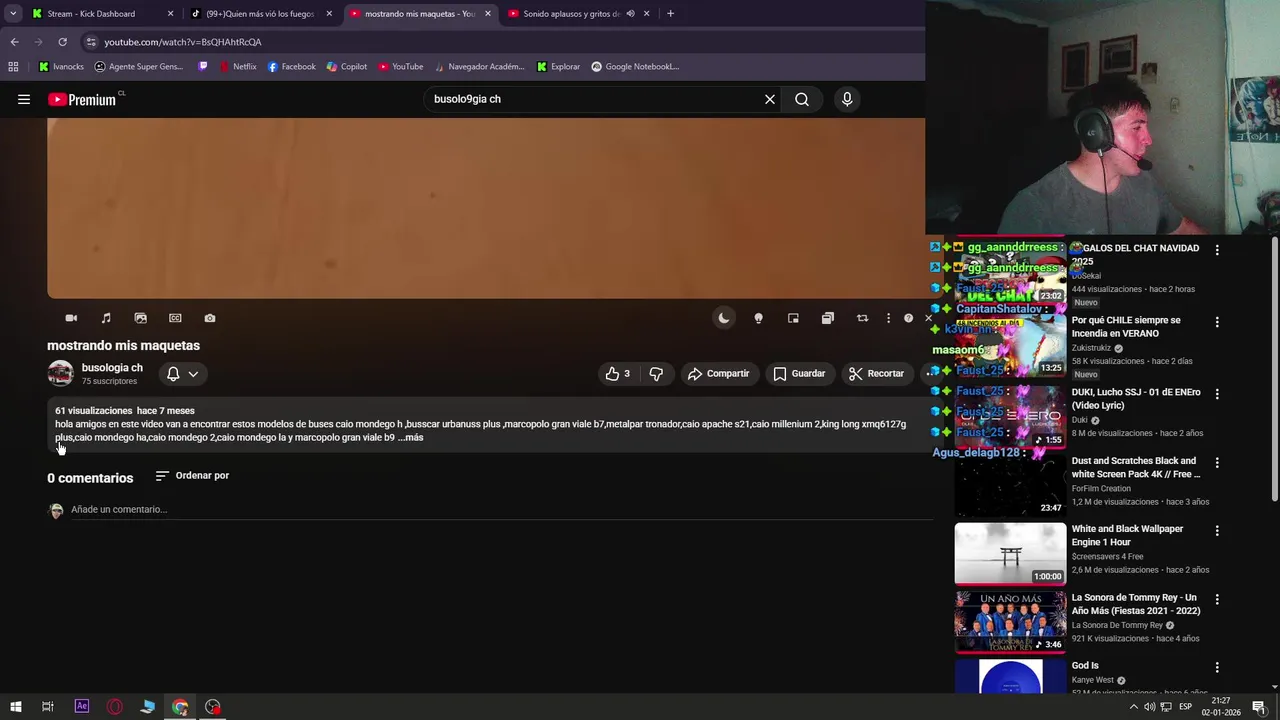Toggle picture-in-picture icon below the video
Viewport: 1280px width, 720px height.
pos(793,318)
